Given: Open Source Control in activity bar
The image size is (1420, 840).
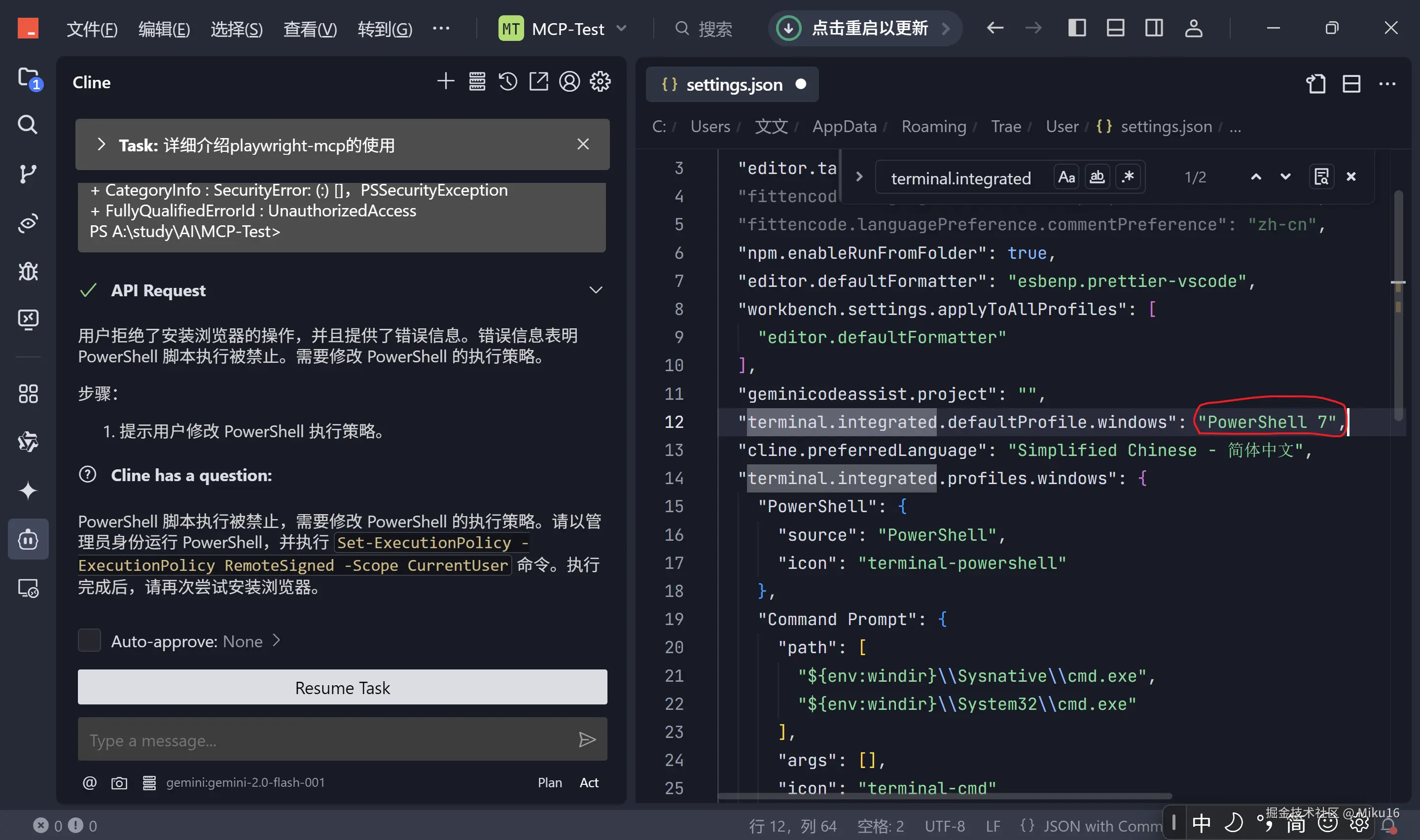Looking at the screenshot, I should pyautogui.click(x=28, y=174).
